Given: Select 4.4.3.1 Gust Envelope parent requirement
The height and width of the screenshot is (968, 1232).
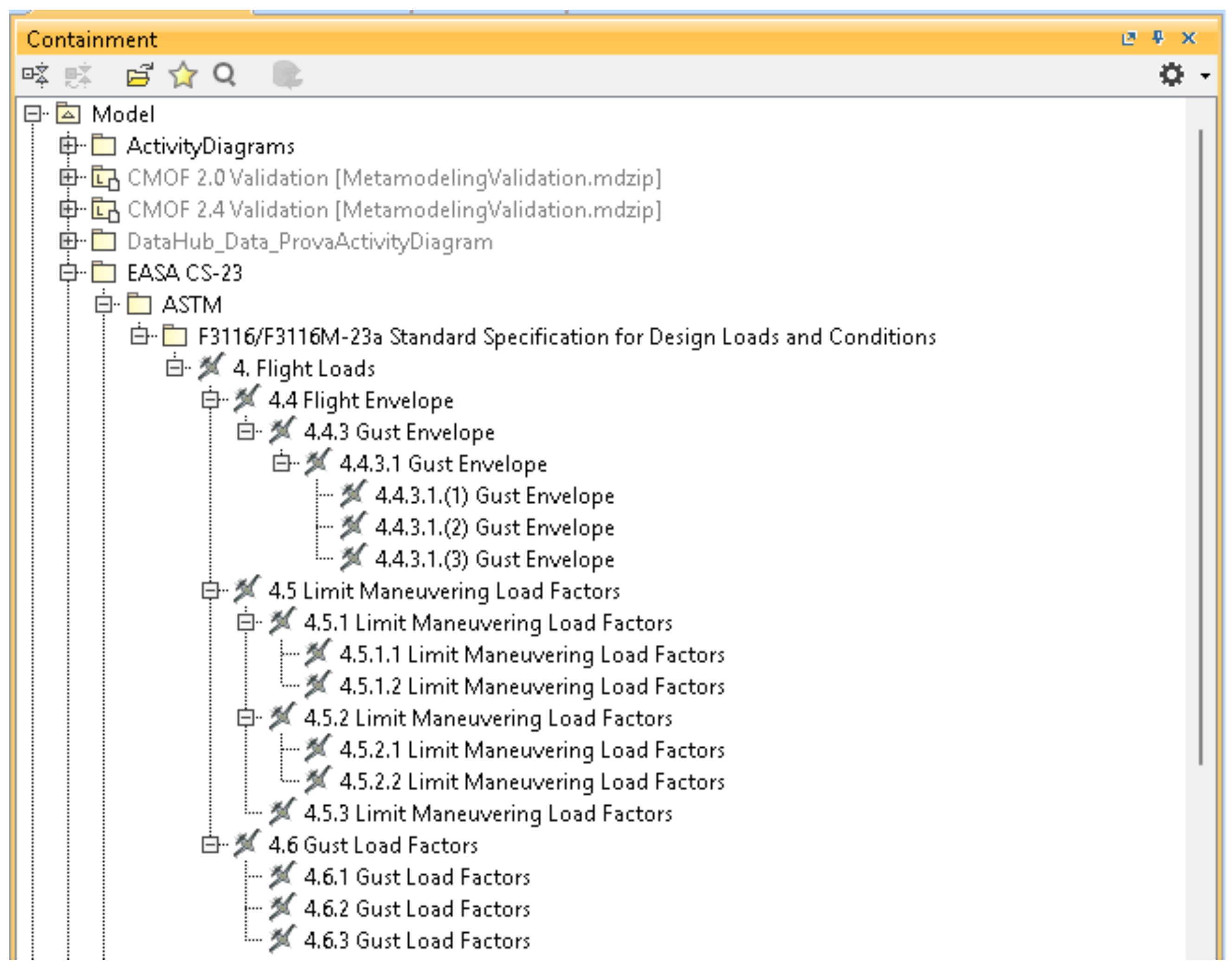Looking at the screenshot, I should pyautogui.click(x=443, y=464).
